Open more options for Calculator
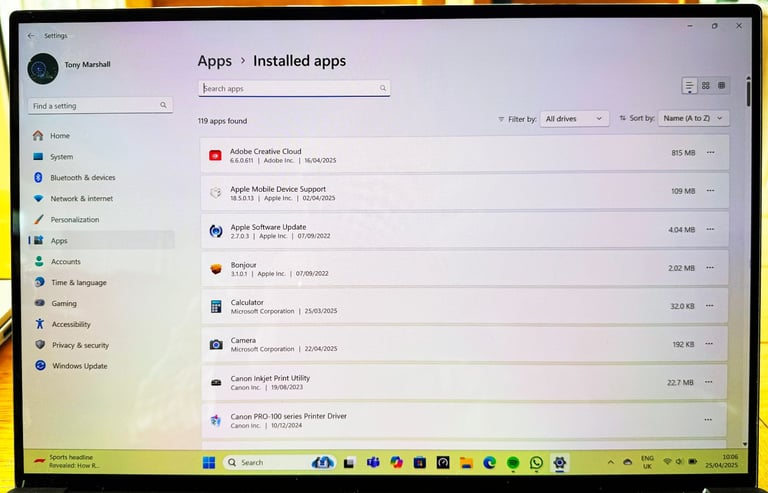Screen dimensions: 768x493 pos(709,306)
